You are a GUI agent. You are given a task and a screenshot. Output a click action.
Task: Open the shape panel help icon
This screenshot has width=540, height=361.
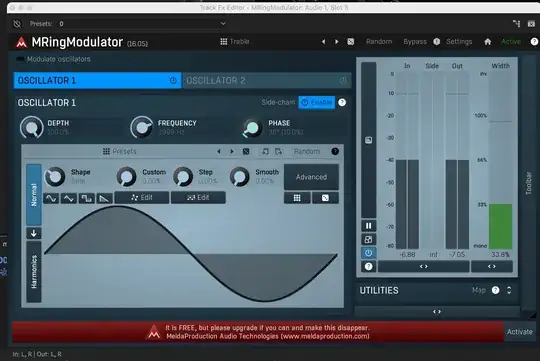click(x=335, y=152)
